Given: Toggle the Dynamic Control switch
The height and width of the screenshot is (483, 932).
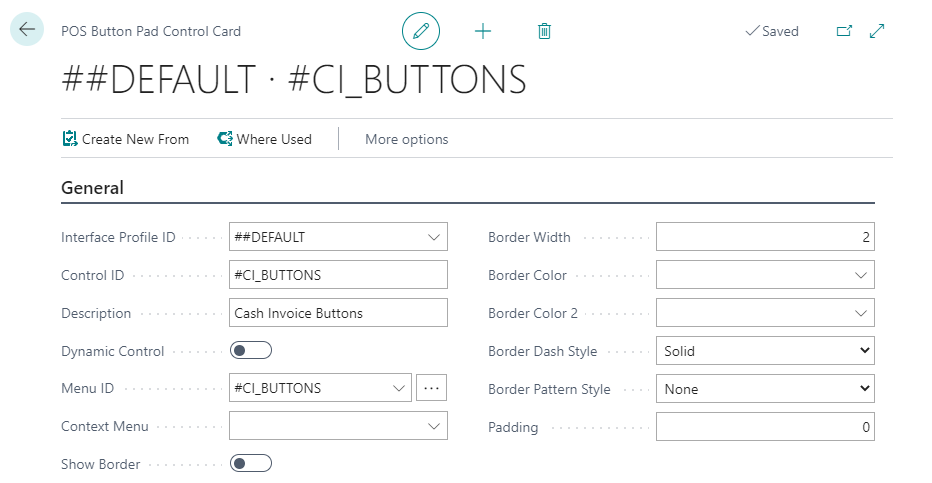Looking at the screenshot, I should [251, 351].
